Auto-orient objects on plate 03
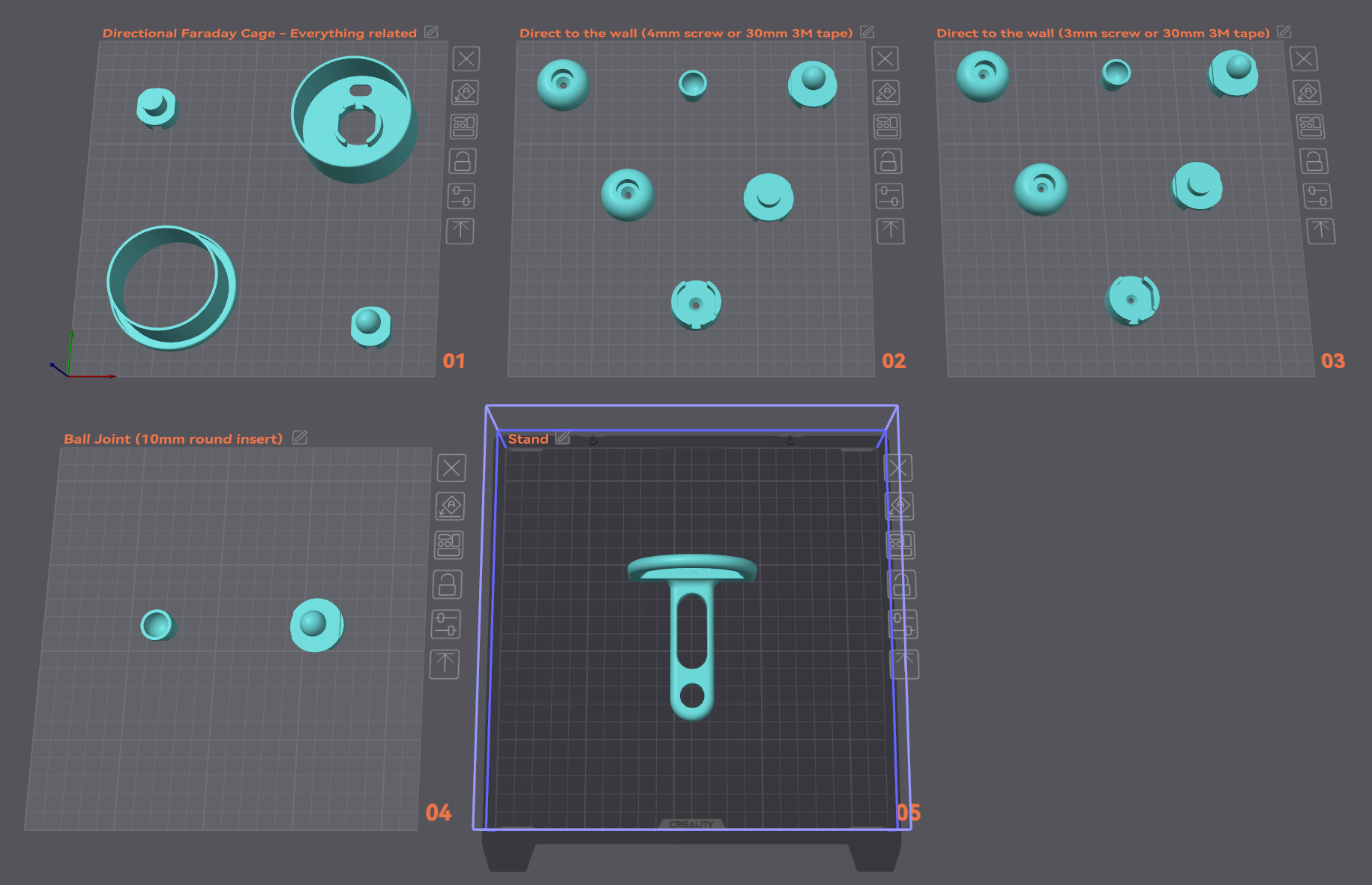Viewport: 1372px width, 885px height. (1308, 92)
